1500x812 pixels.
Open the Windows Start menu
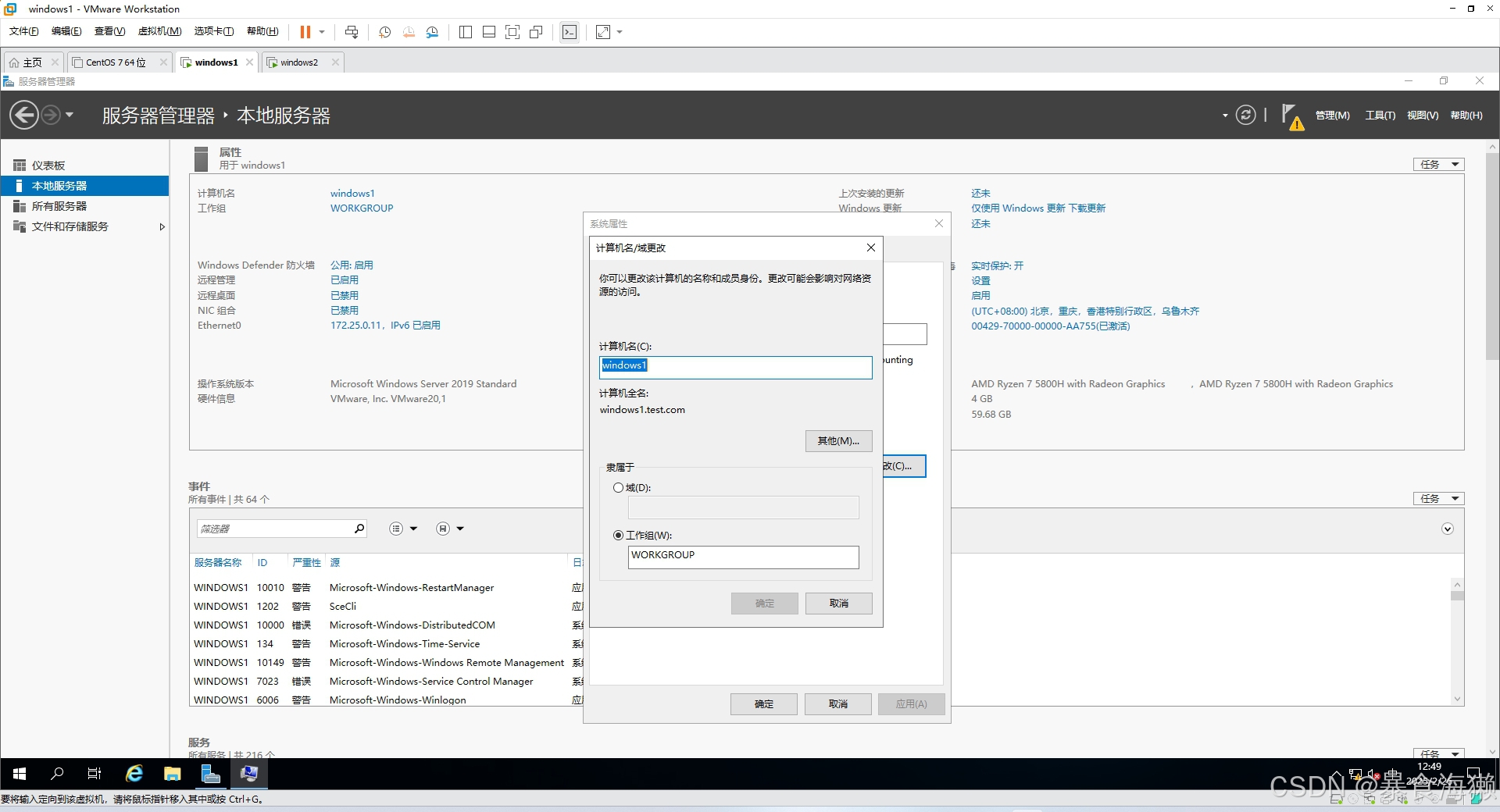click(x=20, y=774)
